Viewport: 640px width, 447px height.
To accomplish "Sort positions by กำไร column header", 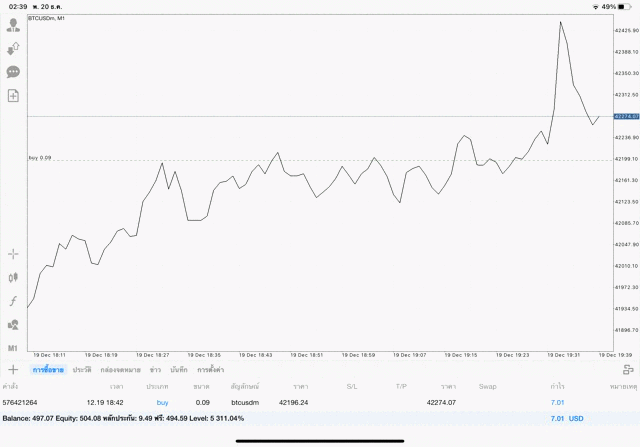I will 557,385.
